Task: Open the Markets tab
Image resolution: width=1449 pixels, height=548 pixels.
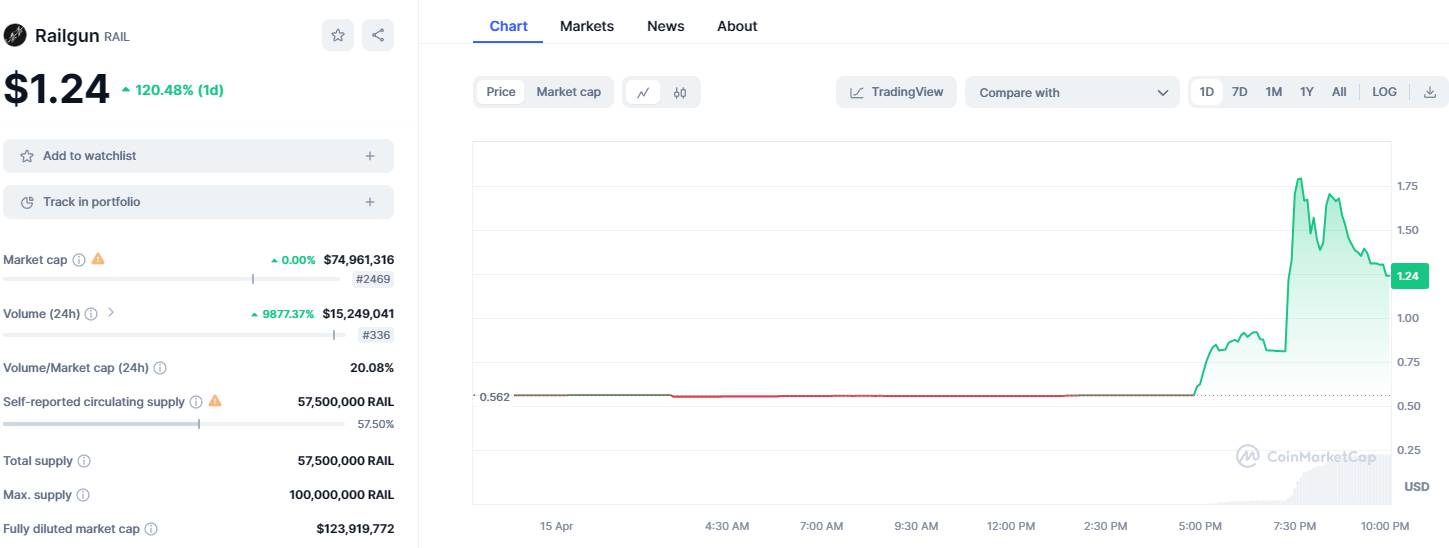Action: [x=587, y=26]
